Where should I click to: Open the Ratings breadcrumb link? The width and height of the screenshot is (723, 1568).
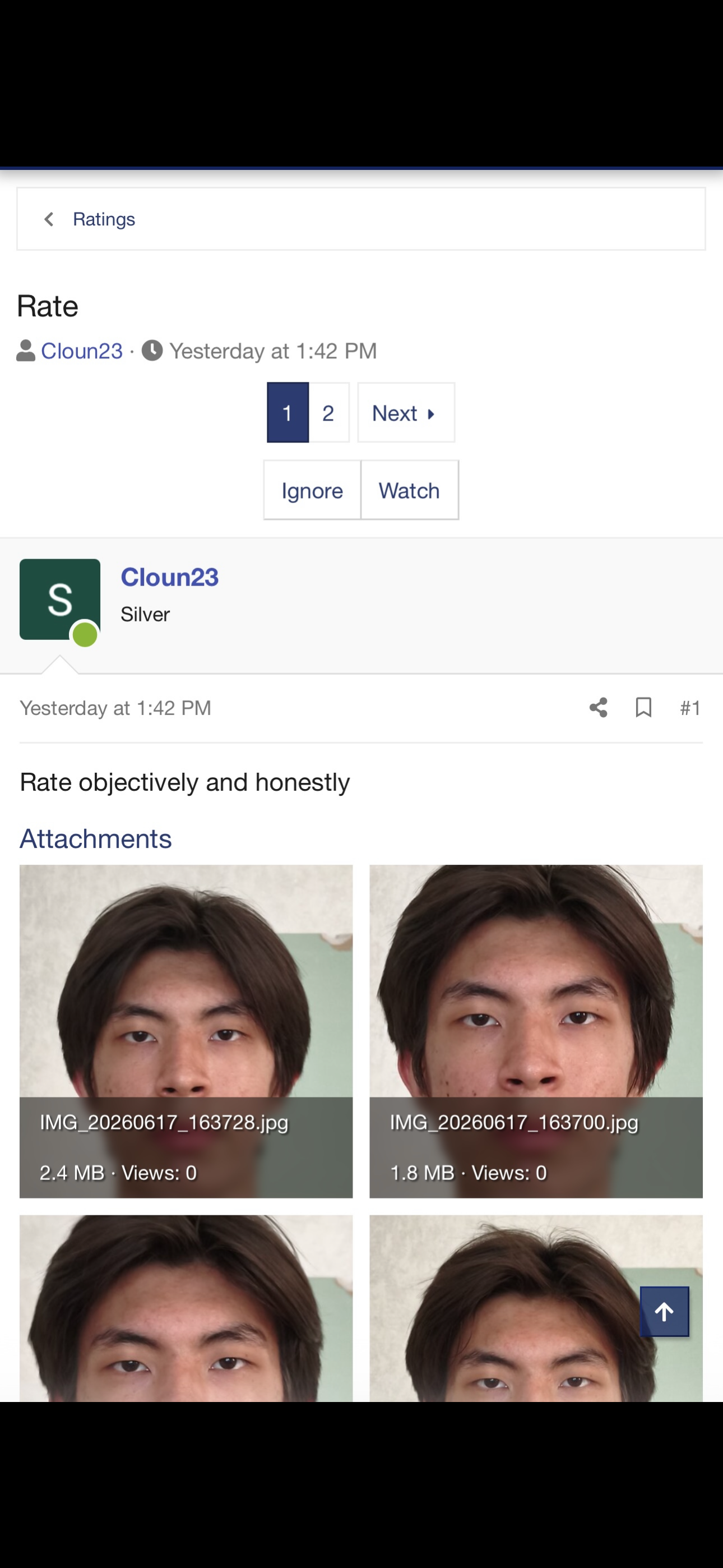104,219
